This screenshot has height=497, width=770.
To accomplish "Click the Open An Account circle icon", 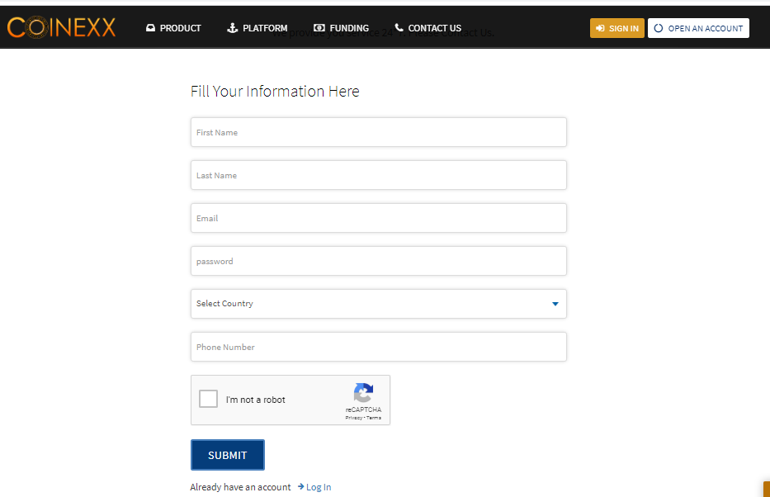I will [x=659, y=28].
